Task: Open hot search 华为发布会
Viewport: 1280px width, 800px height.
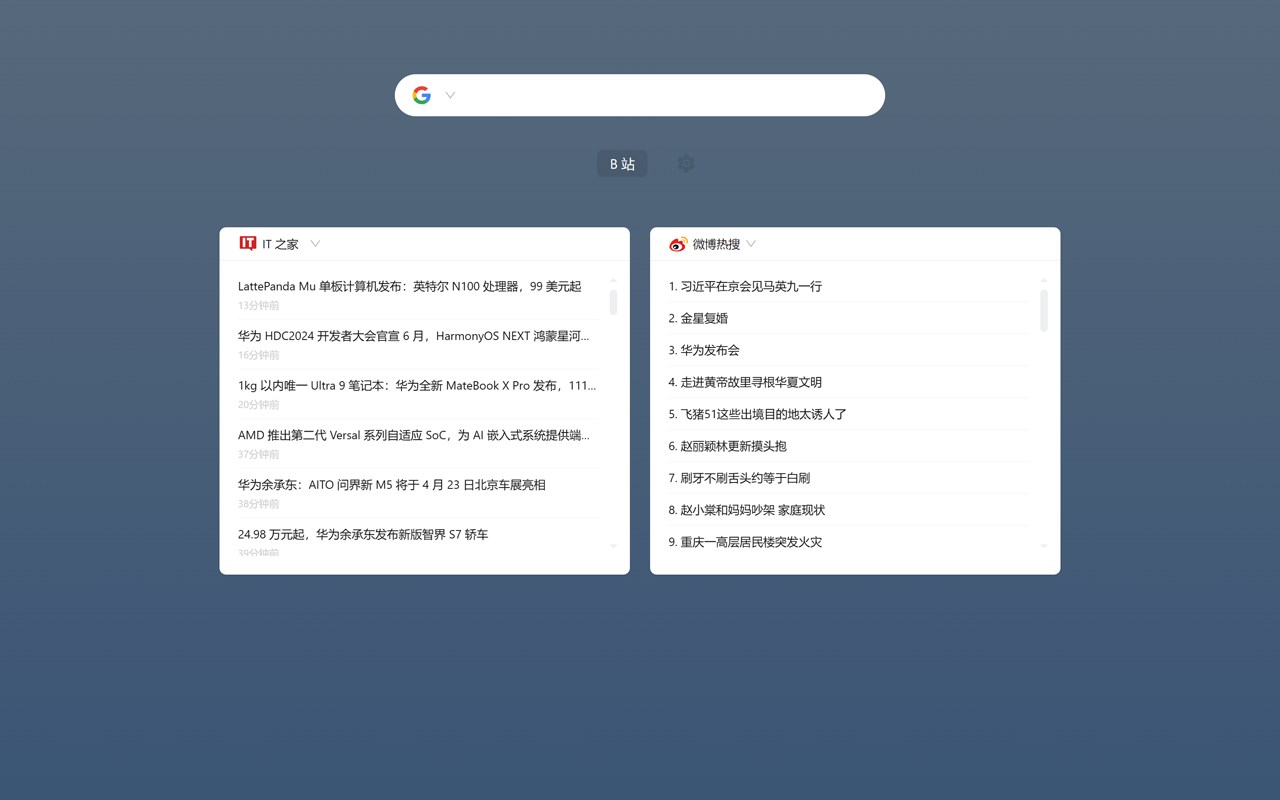Action: [x=704, y=350]
